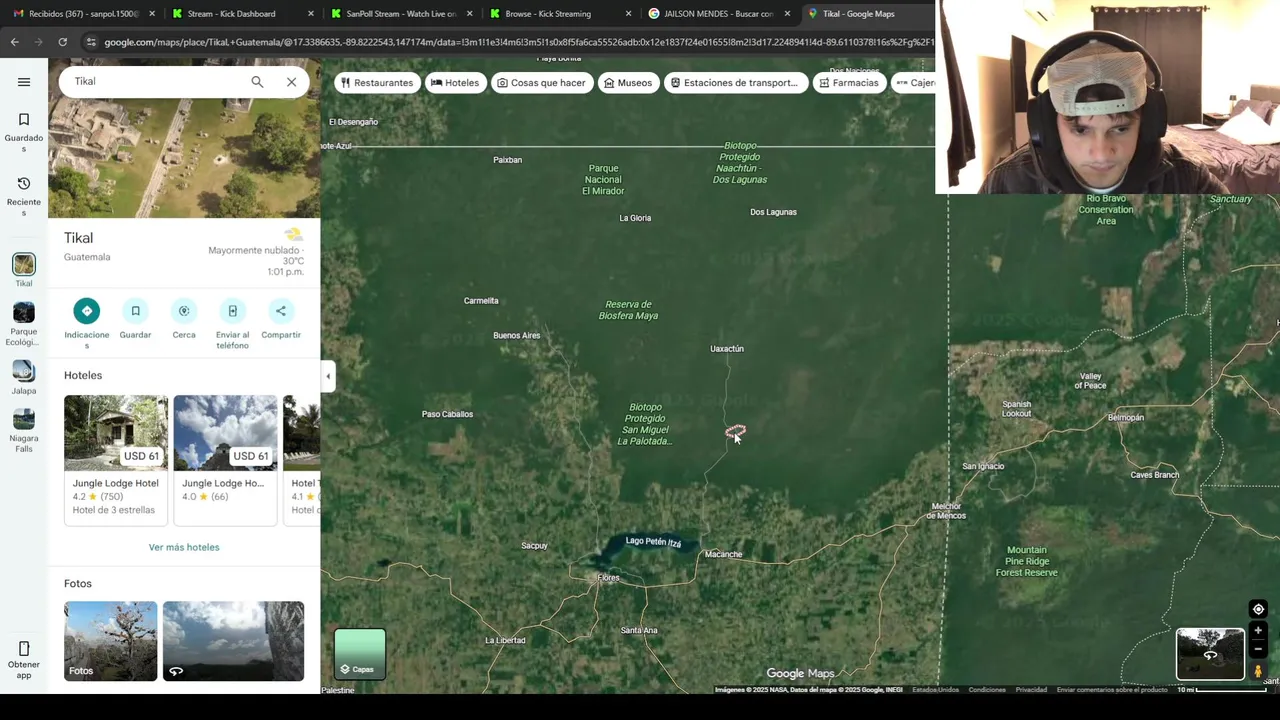1280x720 pixels.
Task: Open the Jungle Lodge Hotel card
Action: click(x=116, y=460)
